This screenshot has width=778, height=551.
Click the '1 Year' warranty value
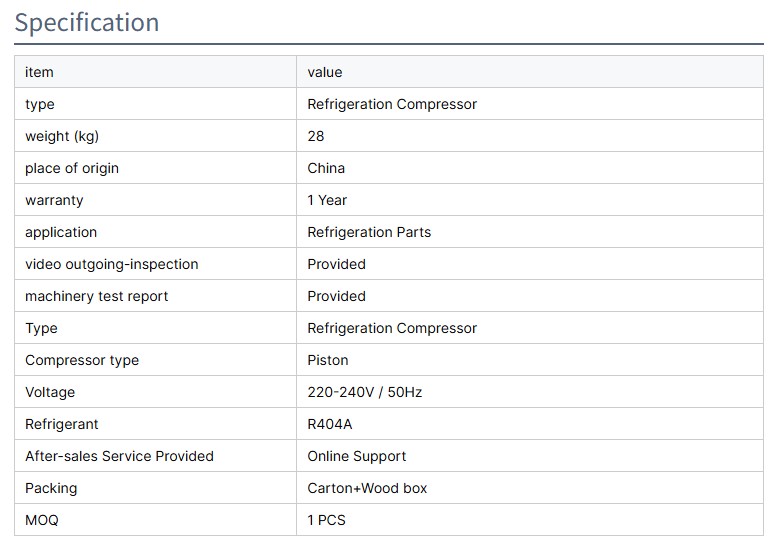point(327,200)
